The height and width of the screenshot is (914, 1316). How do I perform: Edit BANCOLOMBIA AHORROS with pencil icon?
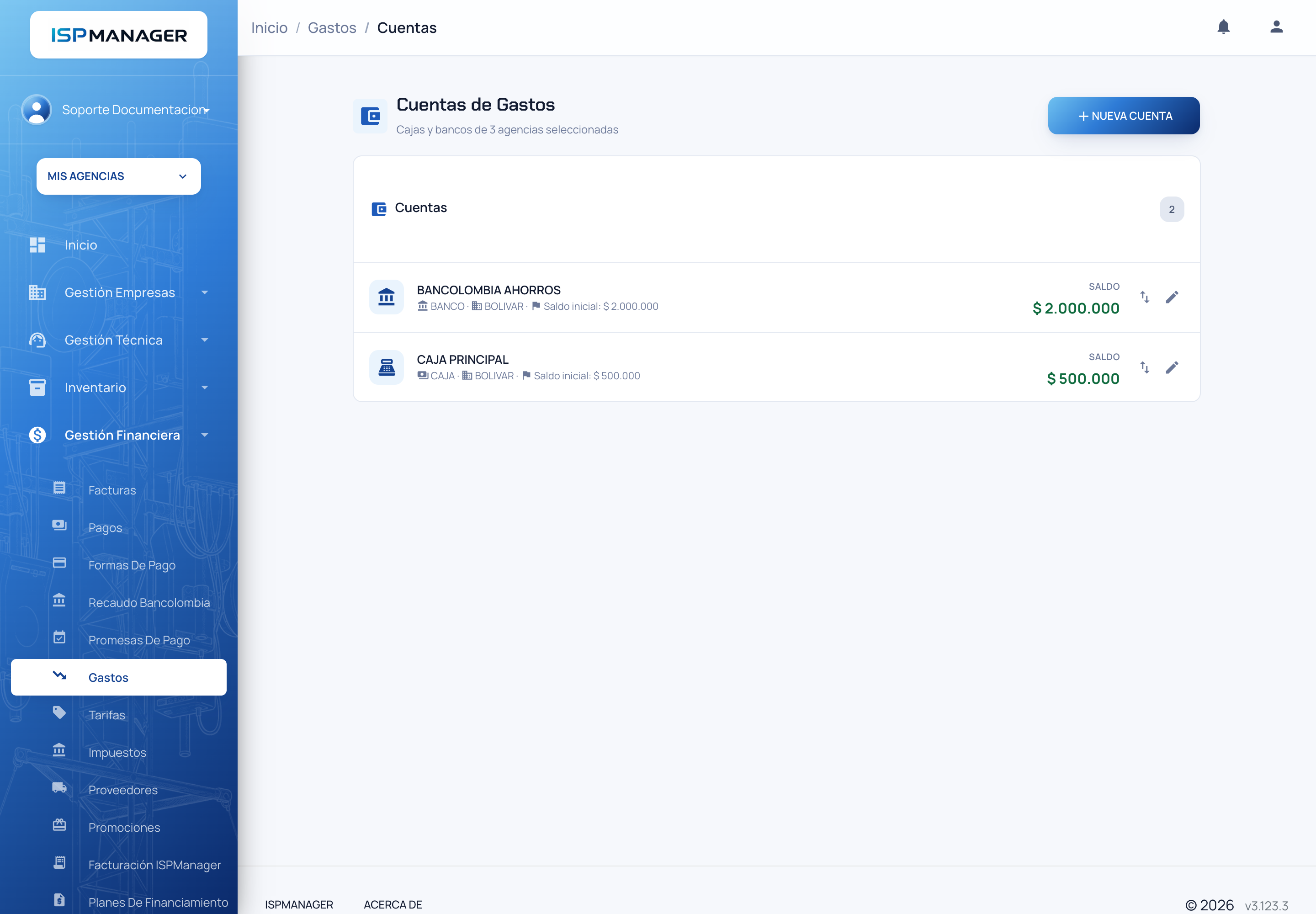pos(1172,297)
